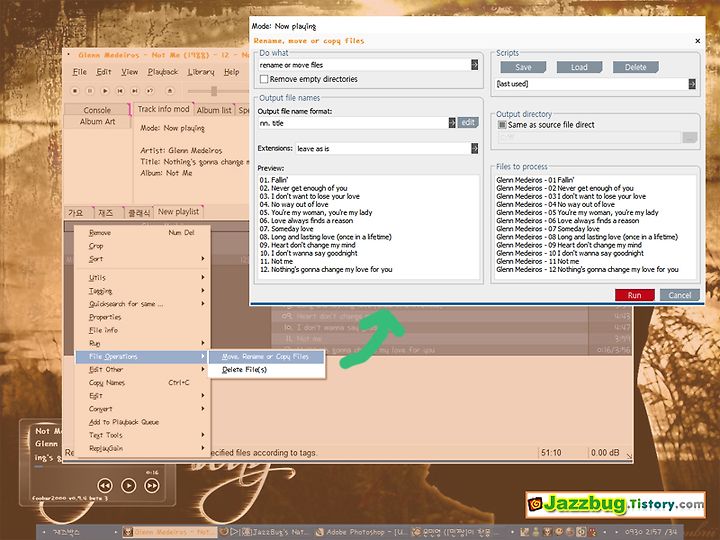Open the Glenn Medeiros taskbar item
This screenshot has height=540, width=720.
coord(169,532)
